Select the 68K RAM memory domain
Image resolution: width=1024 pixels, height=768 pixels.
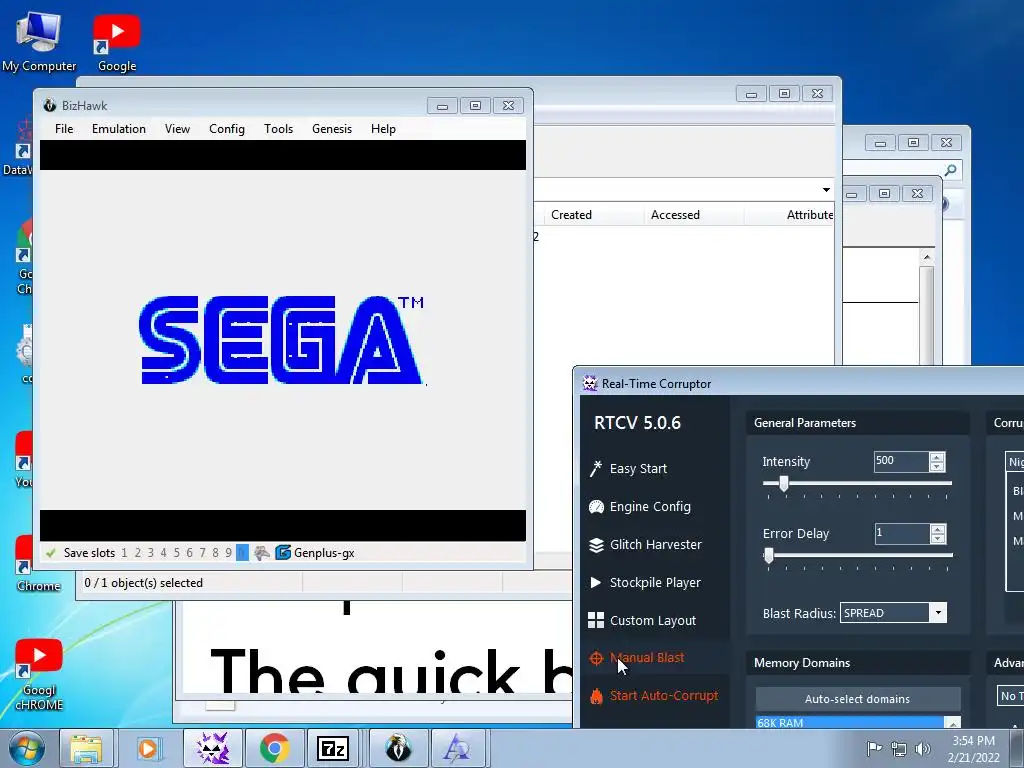coord(850,723)
